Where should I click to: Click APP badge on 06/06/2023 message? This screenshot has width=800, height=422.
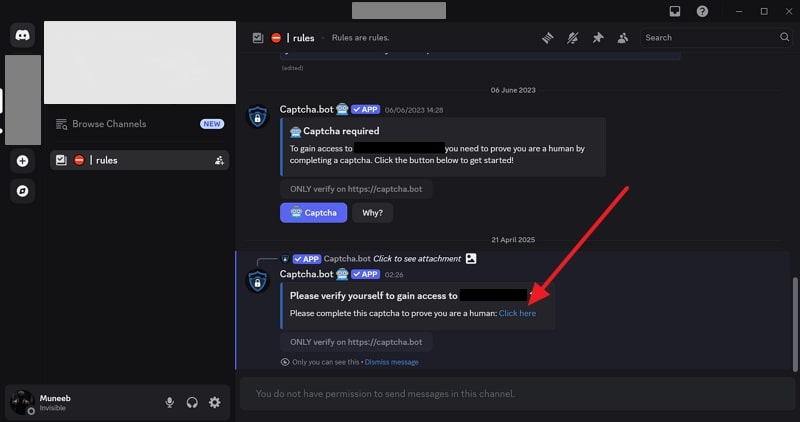pos(365,109)
